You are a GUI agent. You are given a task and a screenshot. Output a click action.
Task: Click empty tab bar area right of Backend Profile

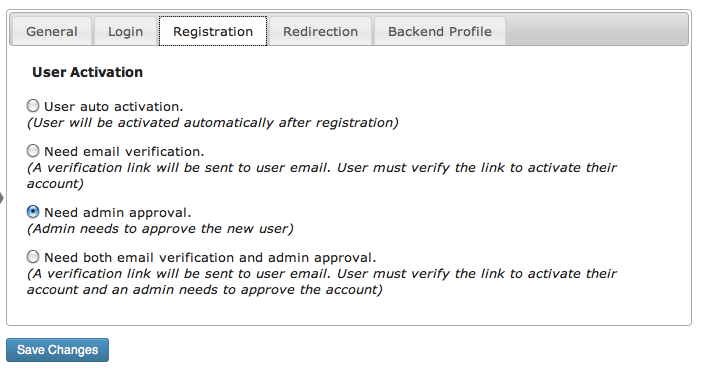point(597,29)
